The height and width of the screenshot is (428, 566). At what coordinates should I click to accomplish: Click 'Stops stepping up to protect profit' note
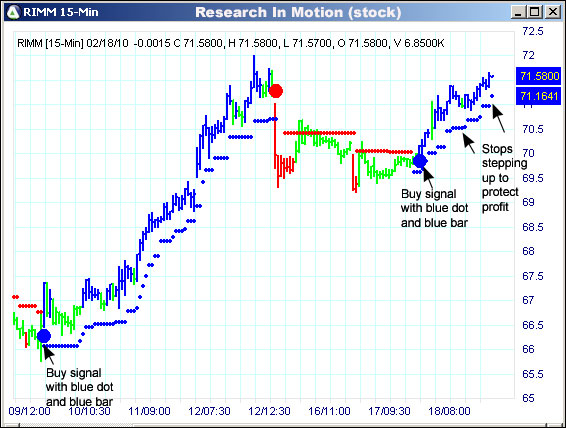(x=504, y=178)
